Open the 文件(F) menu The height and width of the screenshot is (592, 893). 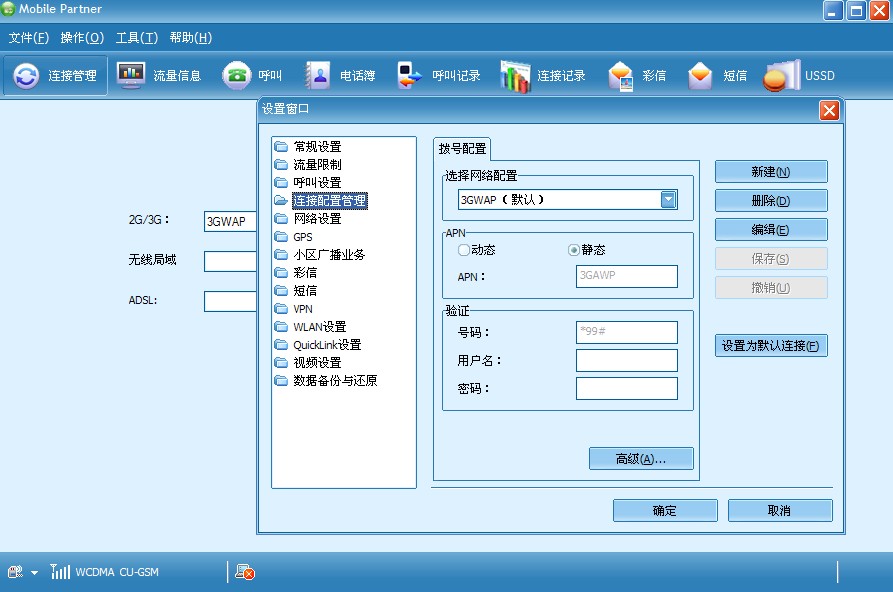pos(29,38)
